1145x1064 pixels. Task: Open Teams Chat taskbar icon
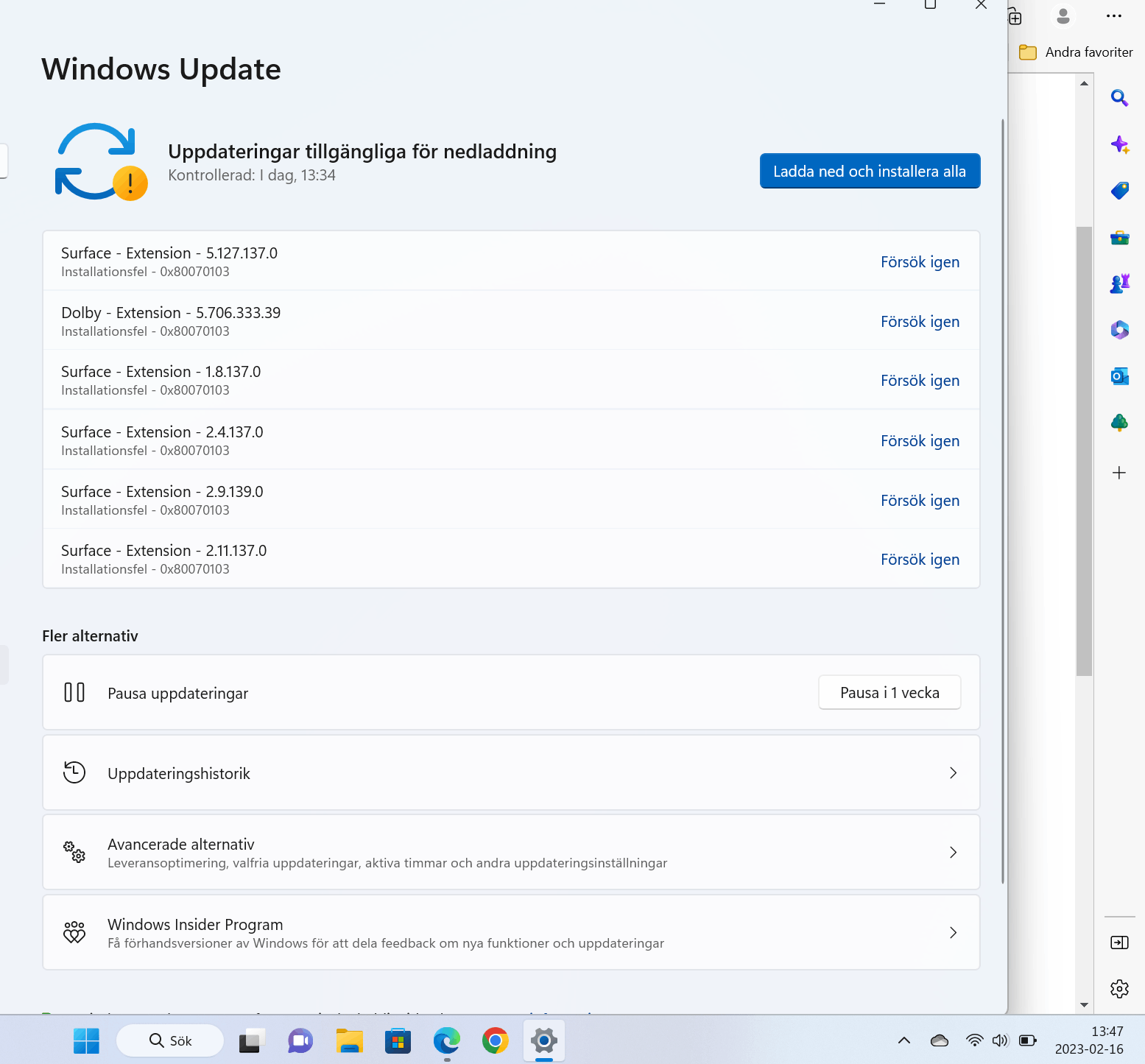[x=300, y=1040]
